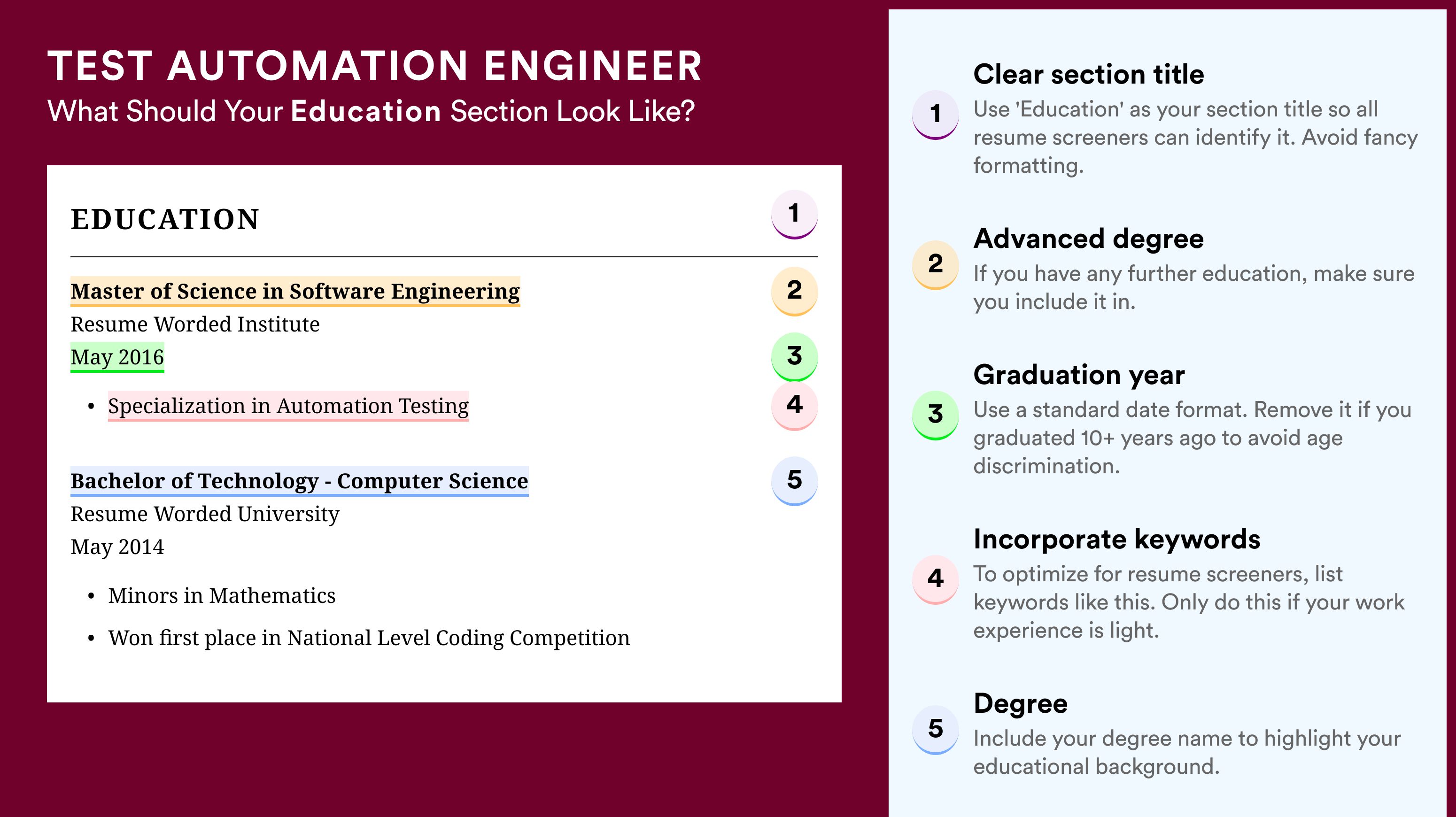Click the highlighted Bachelor of Technology - Computer Science
The width and height of the screenshot is (1456, 817).
coord(300,481)
